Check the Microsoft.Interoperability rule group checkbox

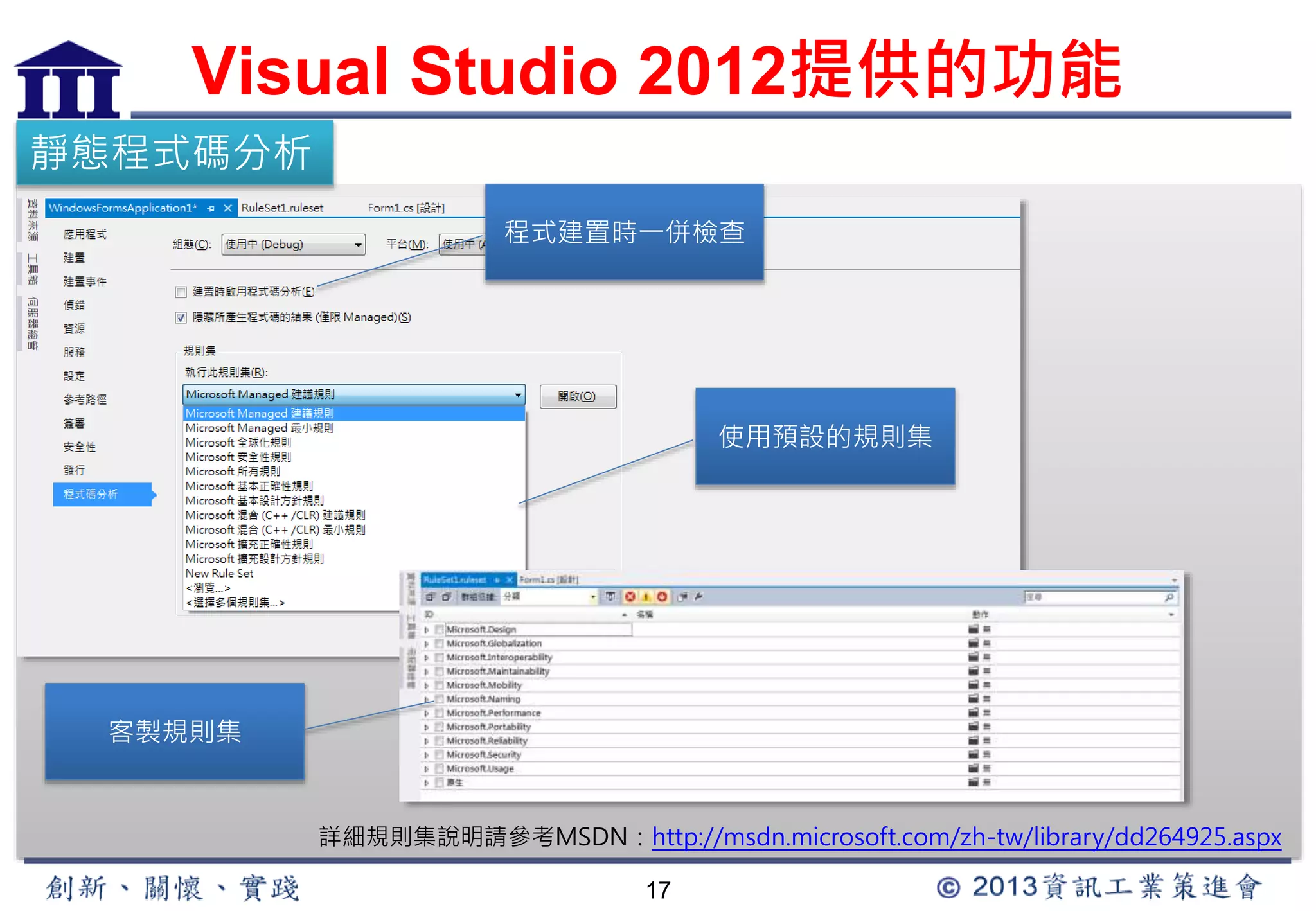coord(440,657)
